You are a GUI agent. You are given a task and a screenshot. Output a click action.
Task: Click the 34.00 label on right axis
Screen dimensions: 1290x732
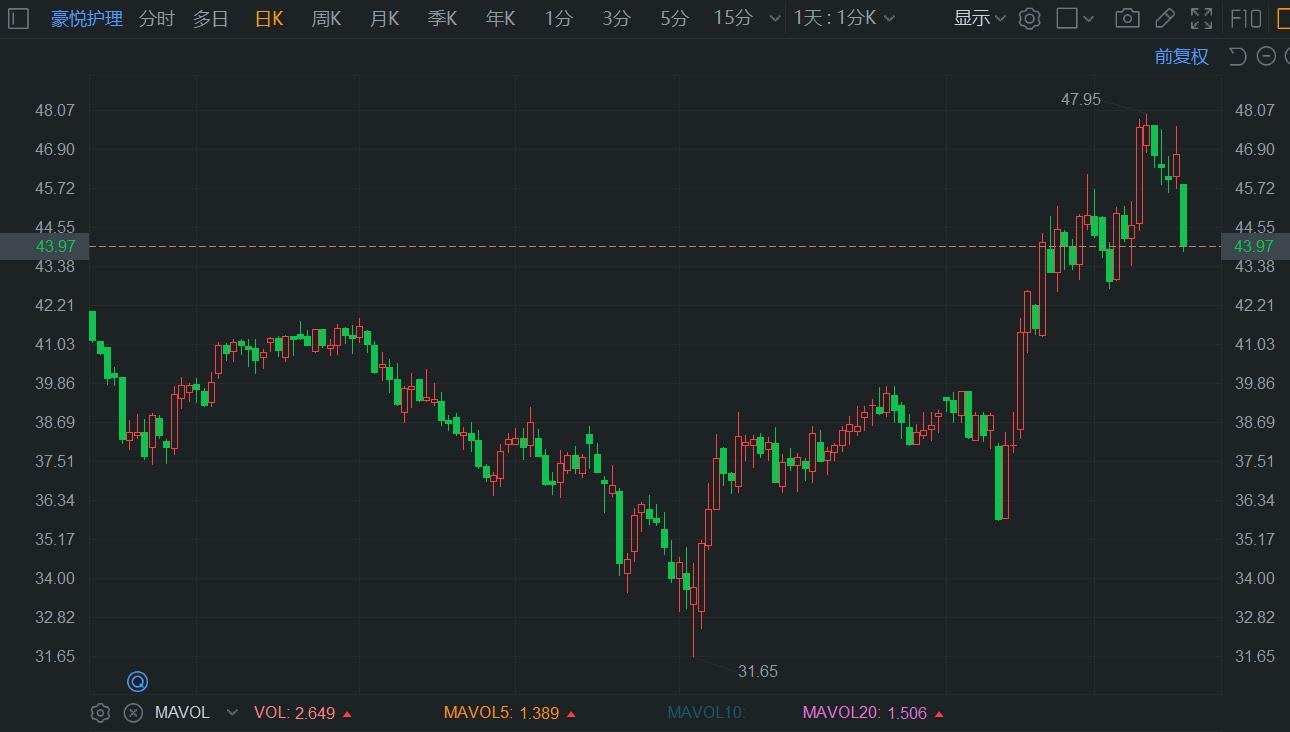coord(1254,578)
